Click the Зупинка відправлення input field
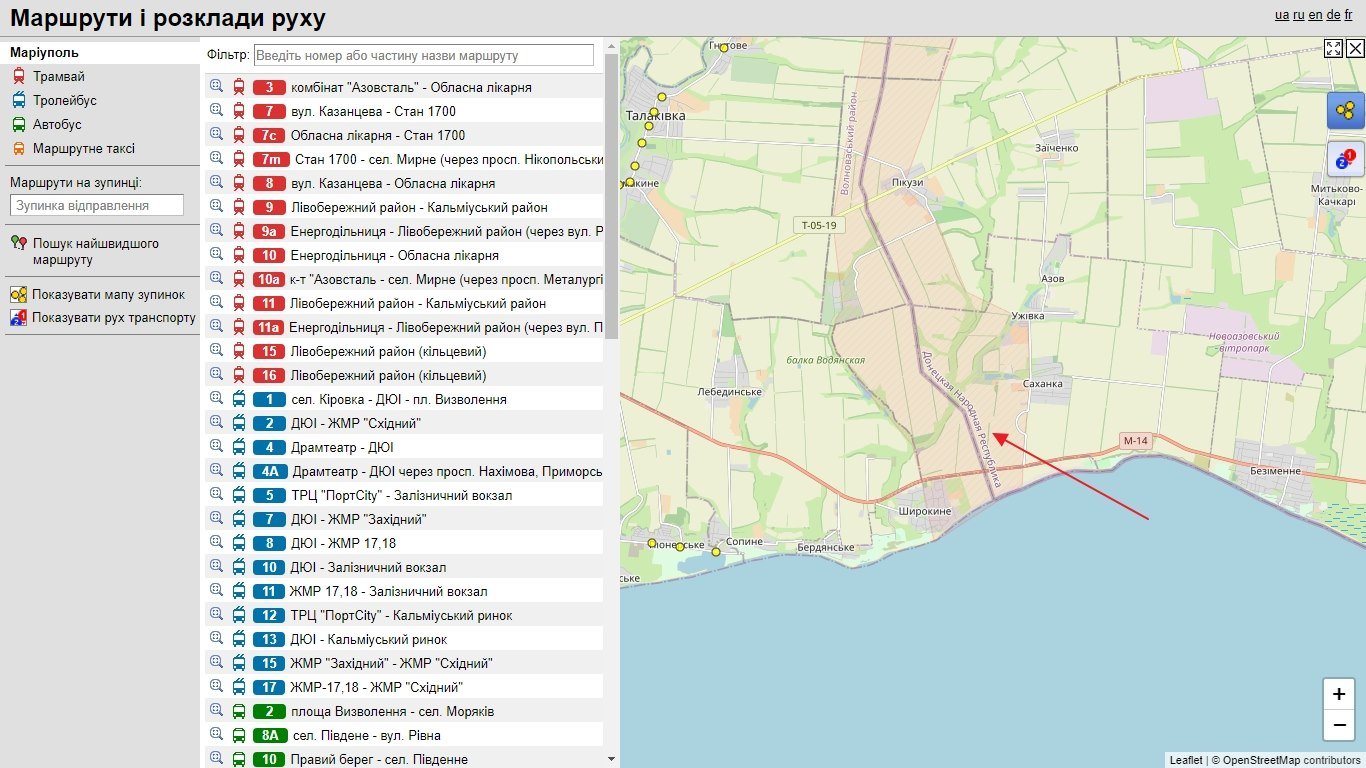This screenshot has width=1366, height=768. click(97, 205)
